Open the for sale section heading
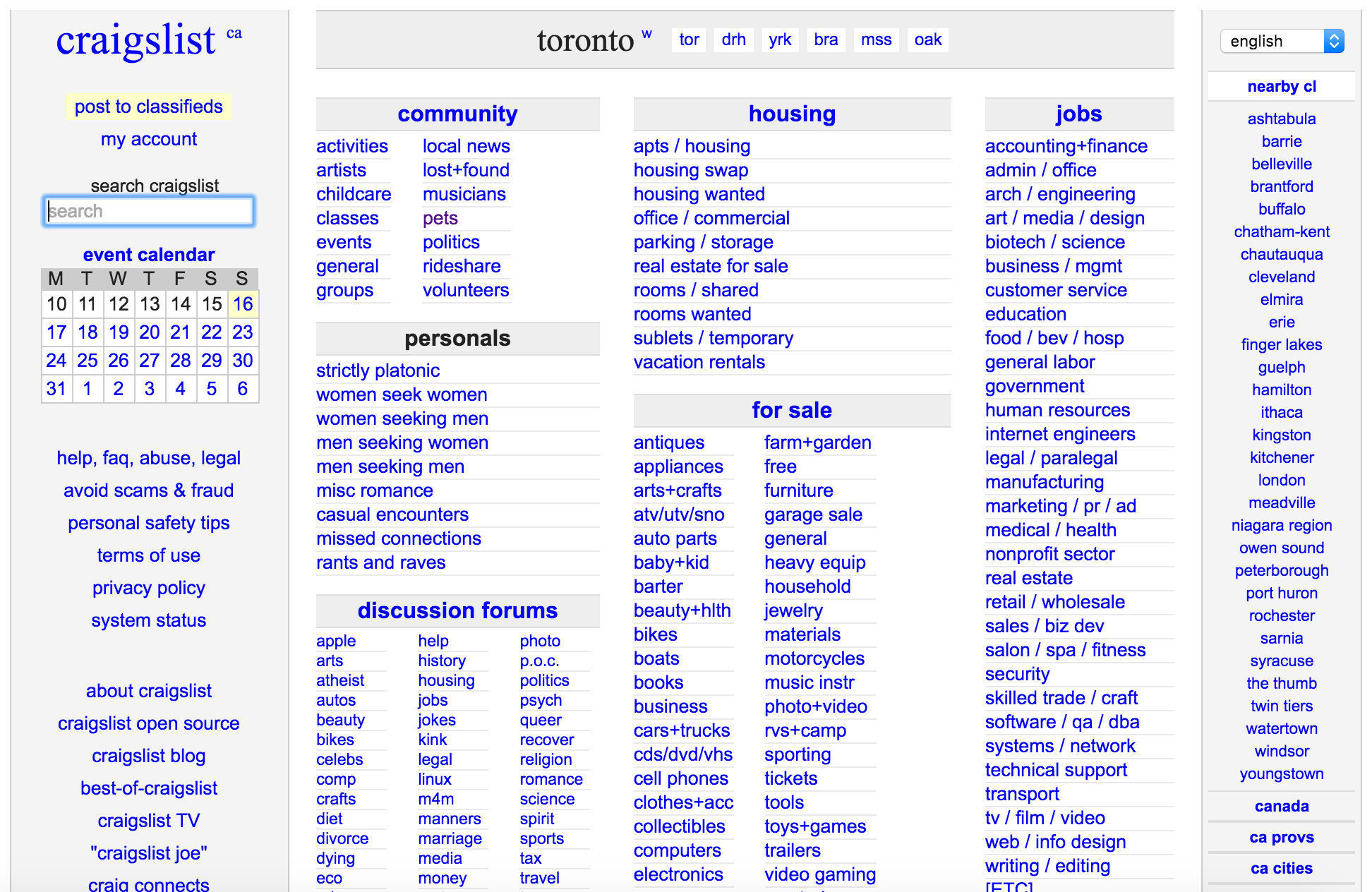1372x892 pixels. pos(792,410)
